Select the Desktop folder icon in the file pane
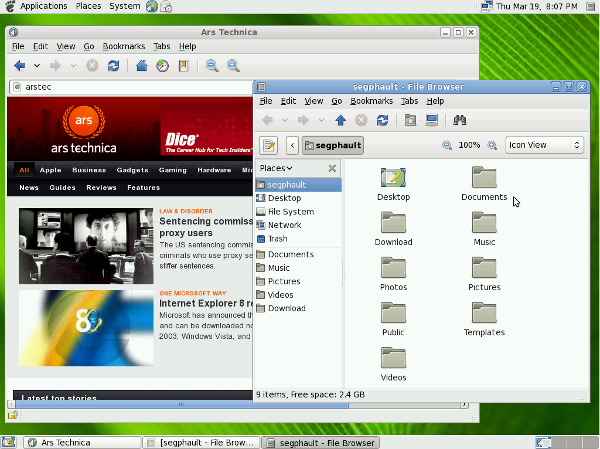Image resolution: width=600 pixels, height=449 pixels. coord(393,178)
